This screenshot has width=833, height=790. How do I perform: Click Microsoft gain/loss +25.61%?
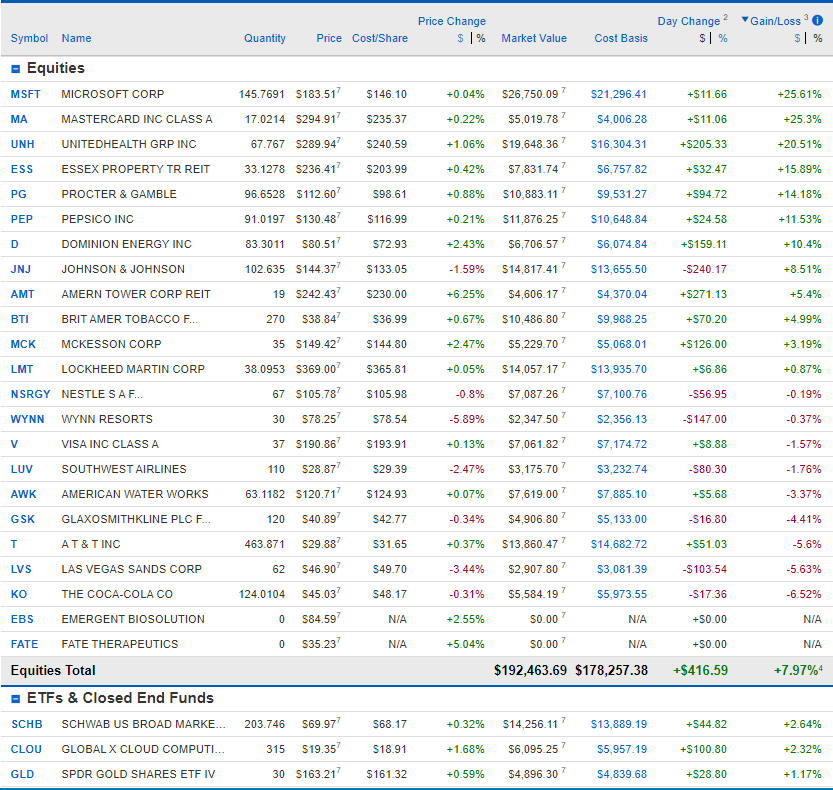[x=800, y=95]
